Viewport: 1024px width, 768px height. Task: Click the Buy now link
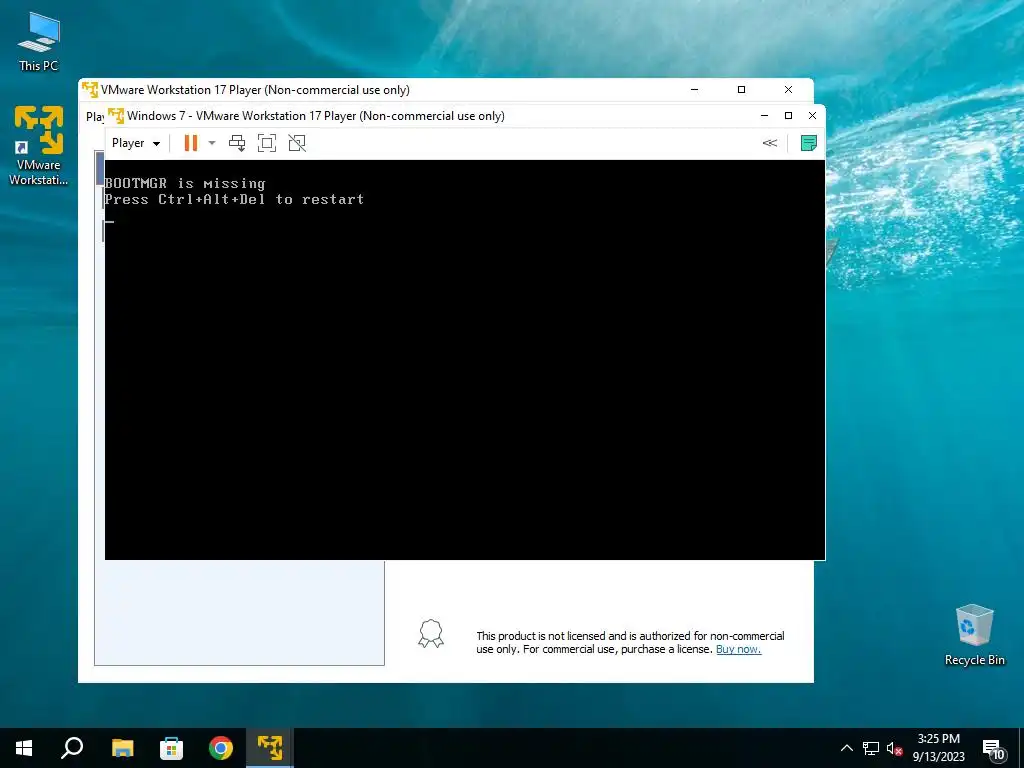coord(739,649)
